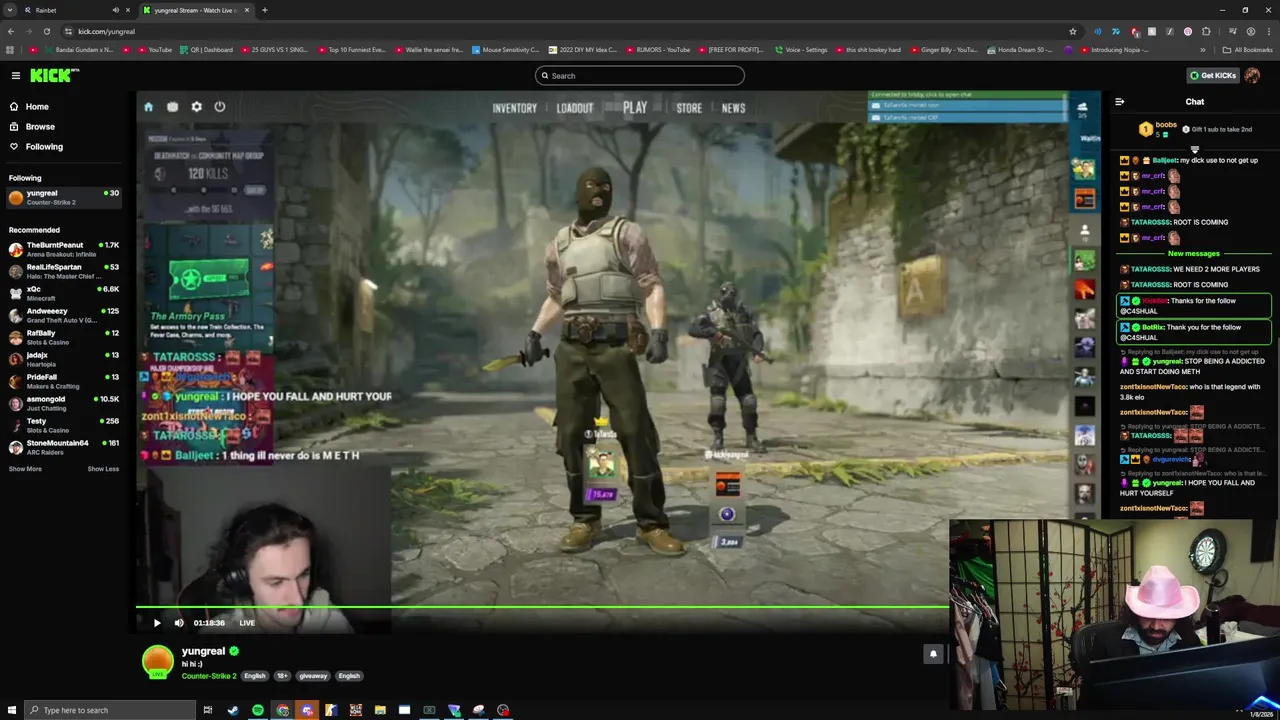
Task: Click the 18+ stream tag
Action: pos(283,676)
